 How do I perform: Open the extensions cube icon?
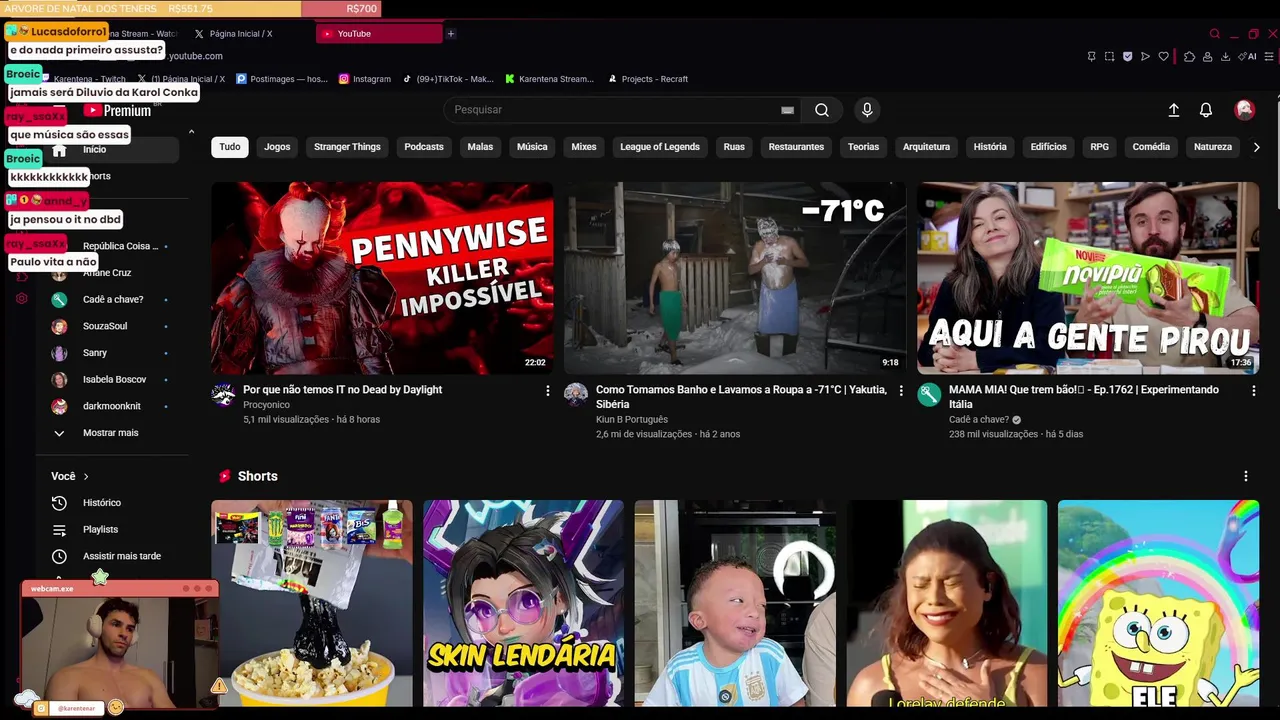click(1189, 57)
